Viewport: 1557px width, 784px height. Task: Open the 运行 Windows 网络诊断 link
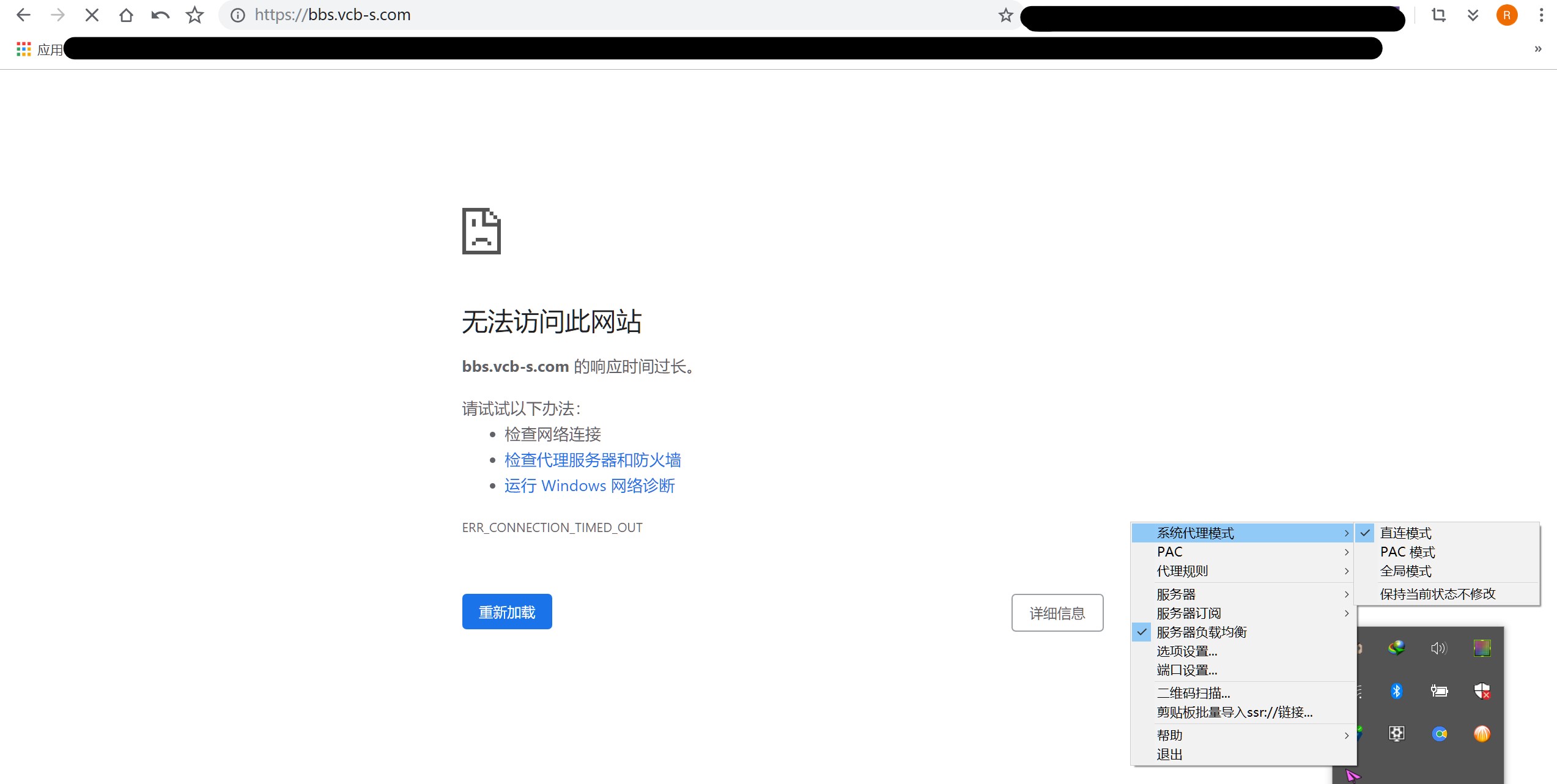pos(590,486)
